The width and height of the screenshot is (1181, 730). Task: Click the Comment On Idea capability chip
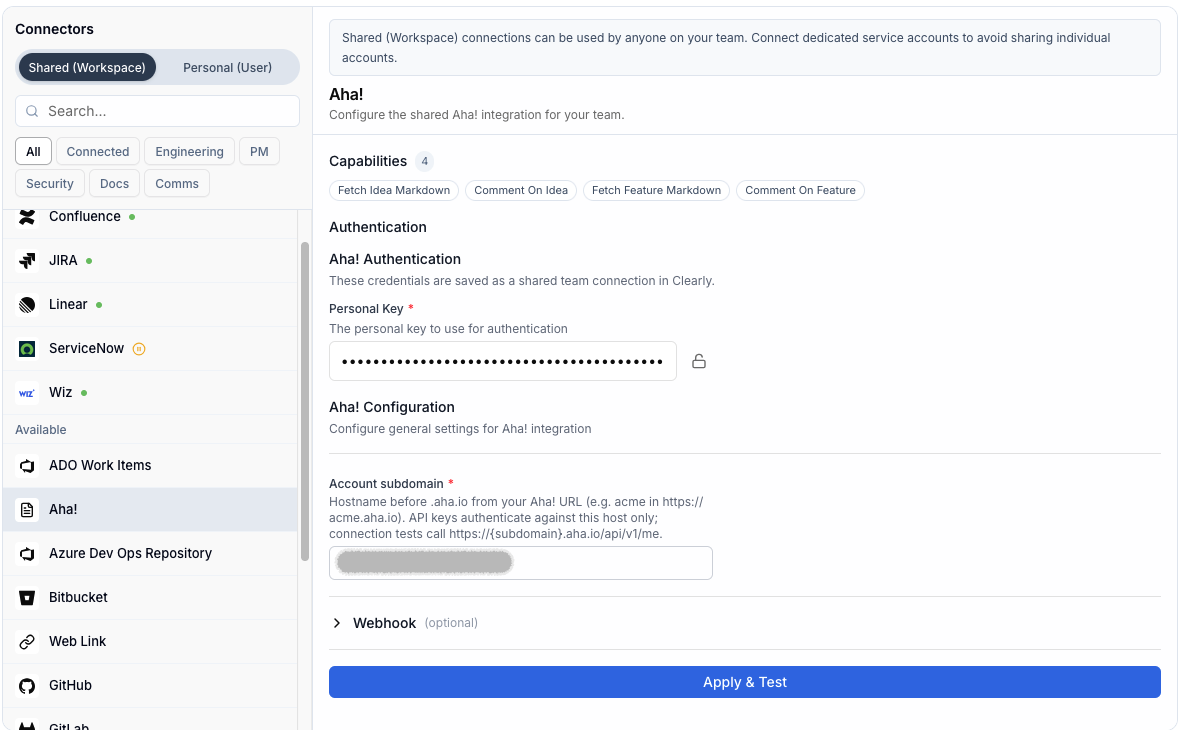pos(521,191)
